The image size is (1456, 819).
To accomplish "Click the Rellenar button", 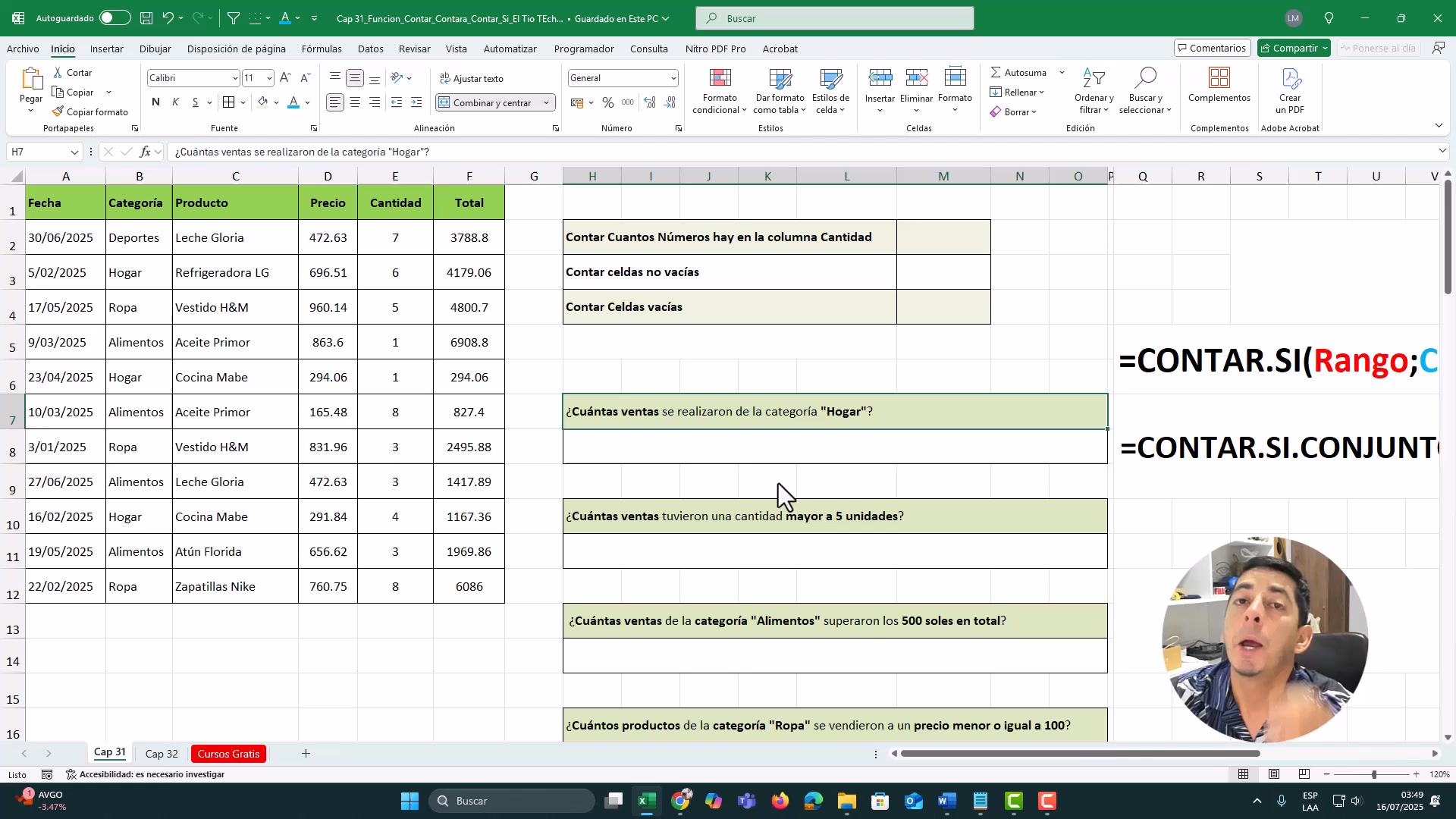I will coord(1017,92).
